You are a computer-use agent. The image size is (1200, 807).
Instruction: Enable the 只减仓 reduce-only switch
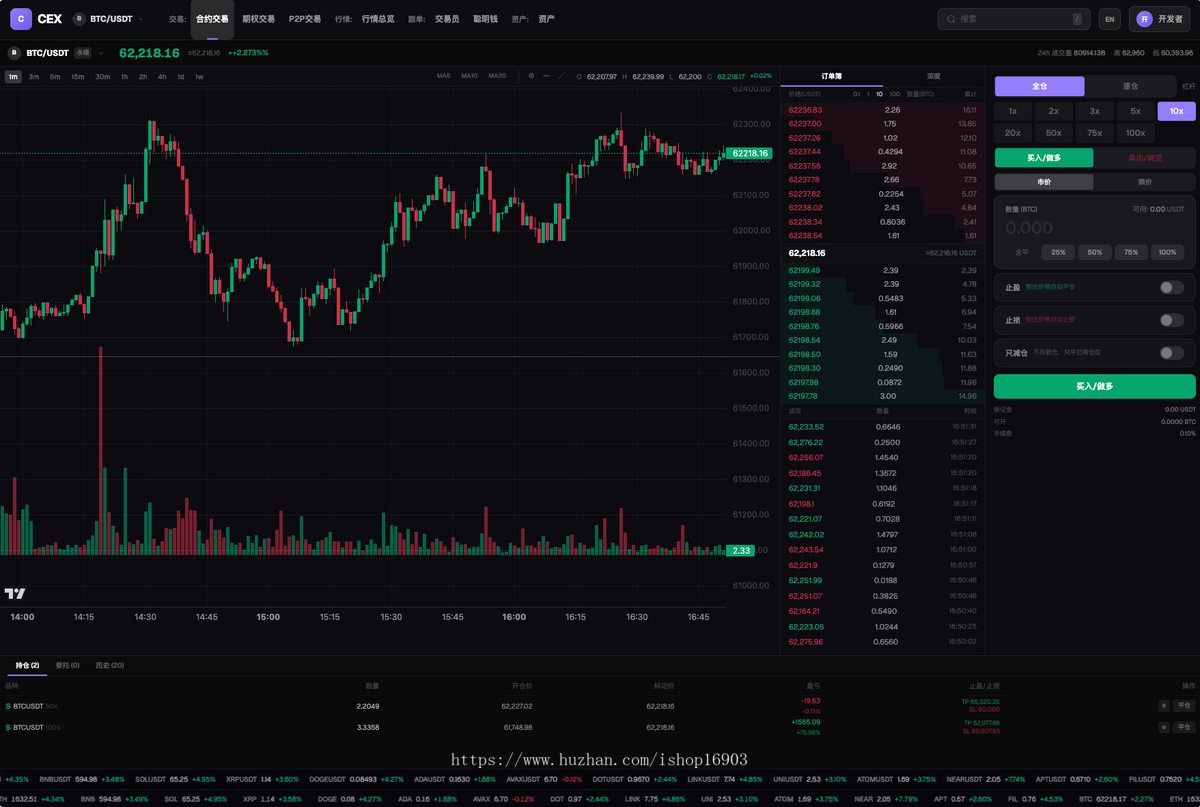tap(1171, 353)
